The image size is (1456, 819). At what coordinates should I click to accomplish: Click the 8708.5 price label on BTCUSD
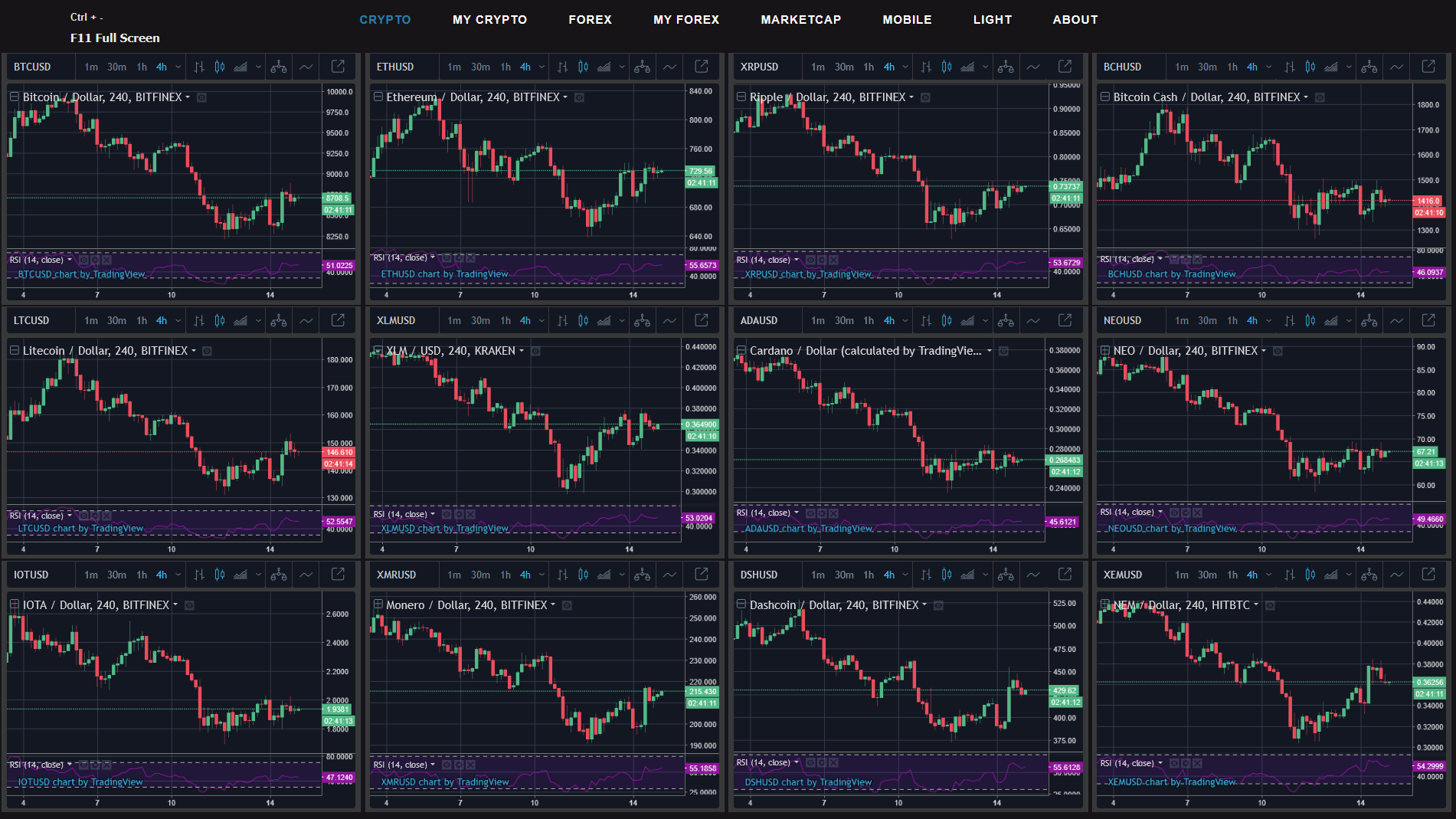[x=339, y=198]
